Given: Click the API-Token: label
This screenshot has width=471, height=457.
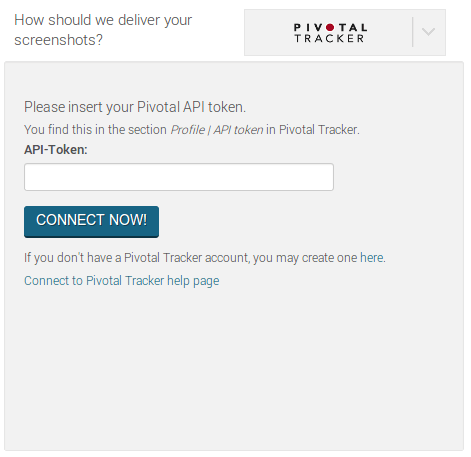Looking at the screenshot, I should (x=56, y=150).
